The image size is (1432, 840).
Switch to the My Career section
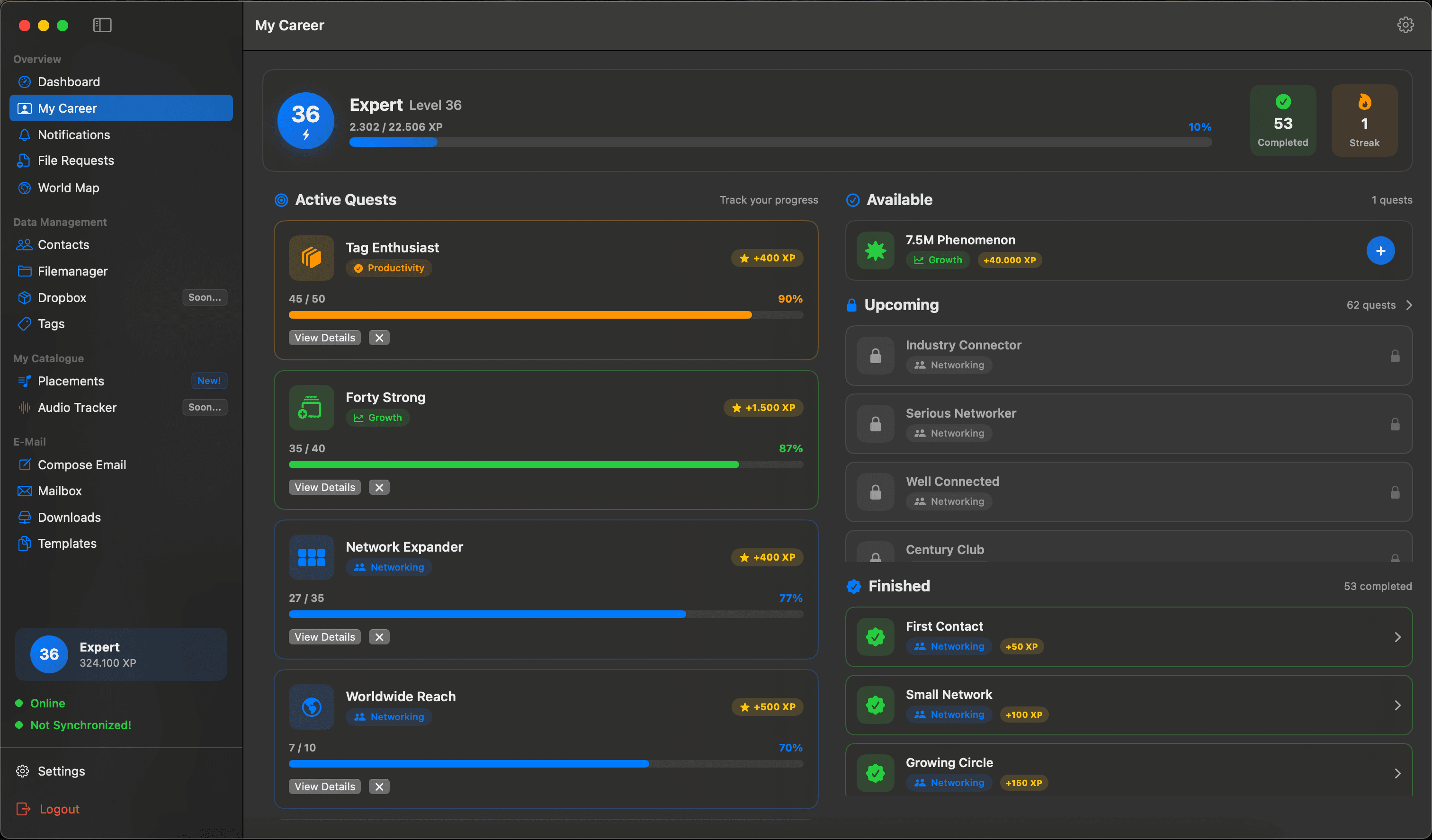click(66, 108)
